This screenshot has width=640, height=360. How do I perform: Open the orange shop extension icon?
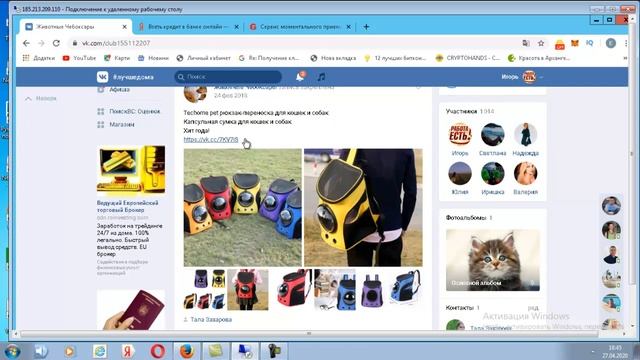[560, 44]
